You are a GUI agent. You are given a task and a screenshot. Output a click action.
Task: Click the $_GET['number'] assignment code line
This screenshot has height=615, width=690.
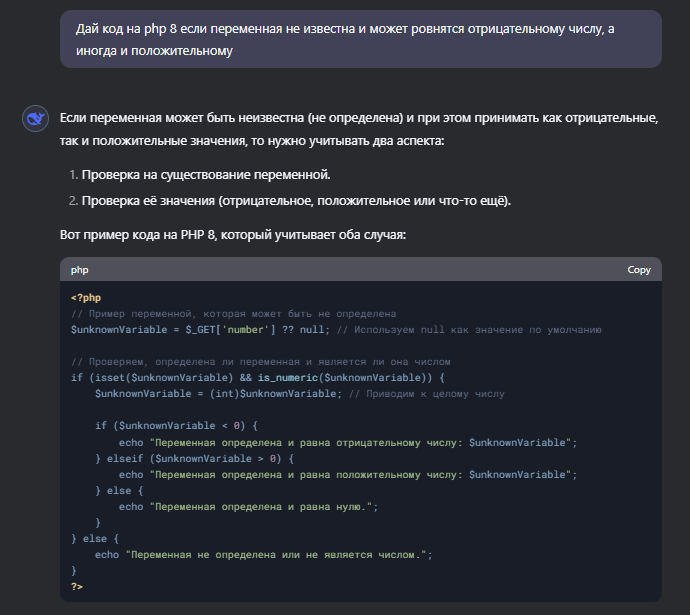200,329
